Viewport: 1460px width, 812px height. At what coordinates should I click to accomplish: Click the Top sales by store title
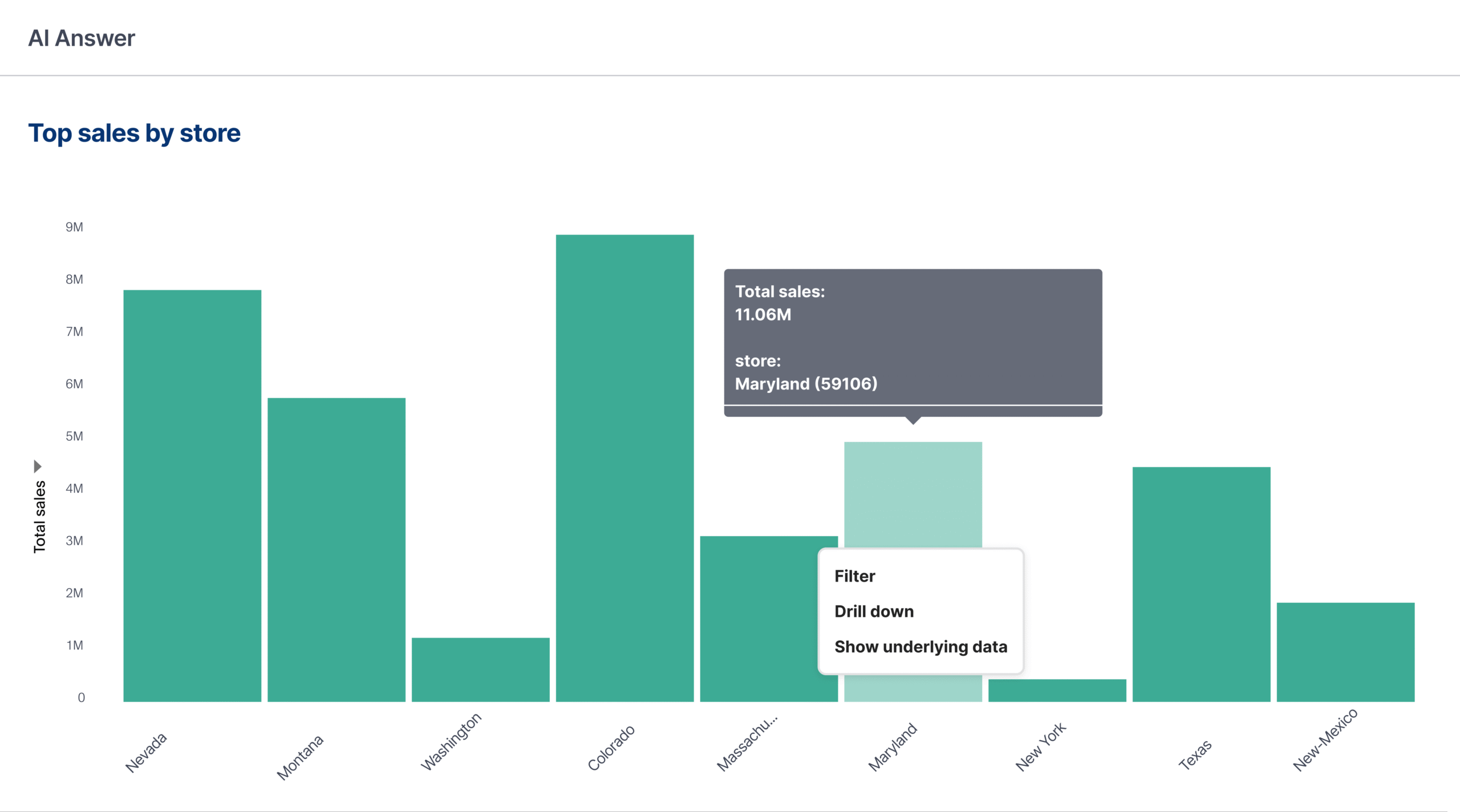click(135, 133)
